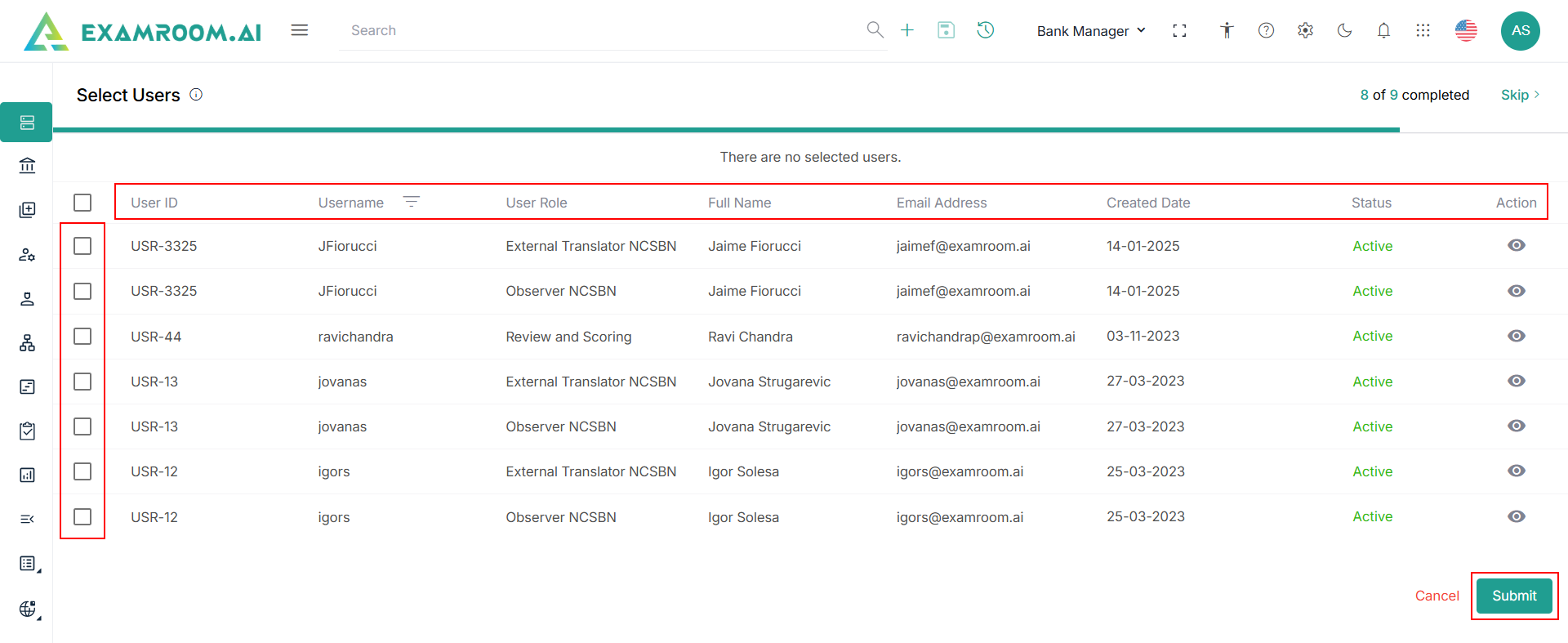Check igors External Translator NCSBN row checkbox
The image size is (1568, 643).
[82, 471]
